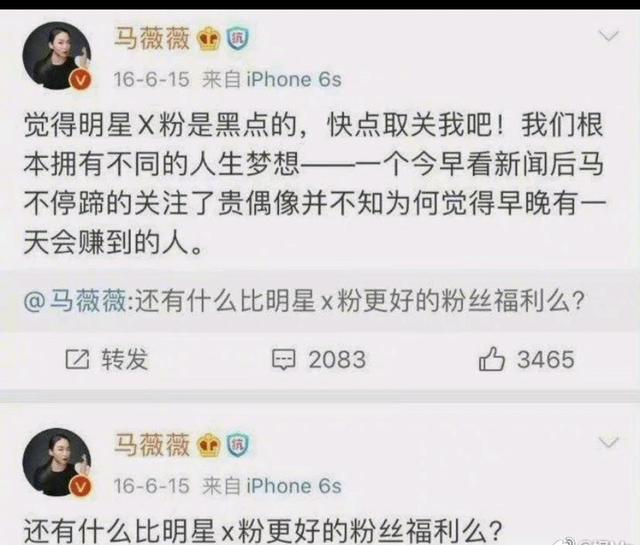Tap the 转发 repost icon
640x545 pixels.
click(x=77, y=360)
